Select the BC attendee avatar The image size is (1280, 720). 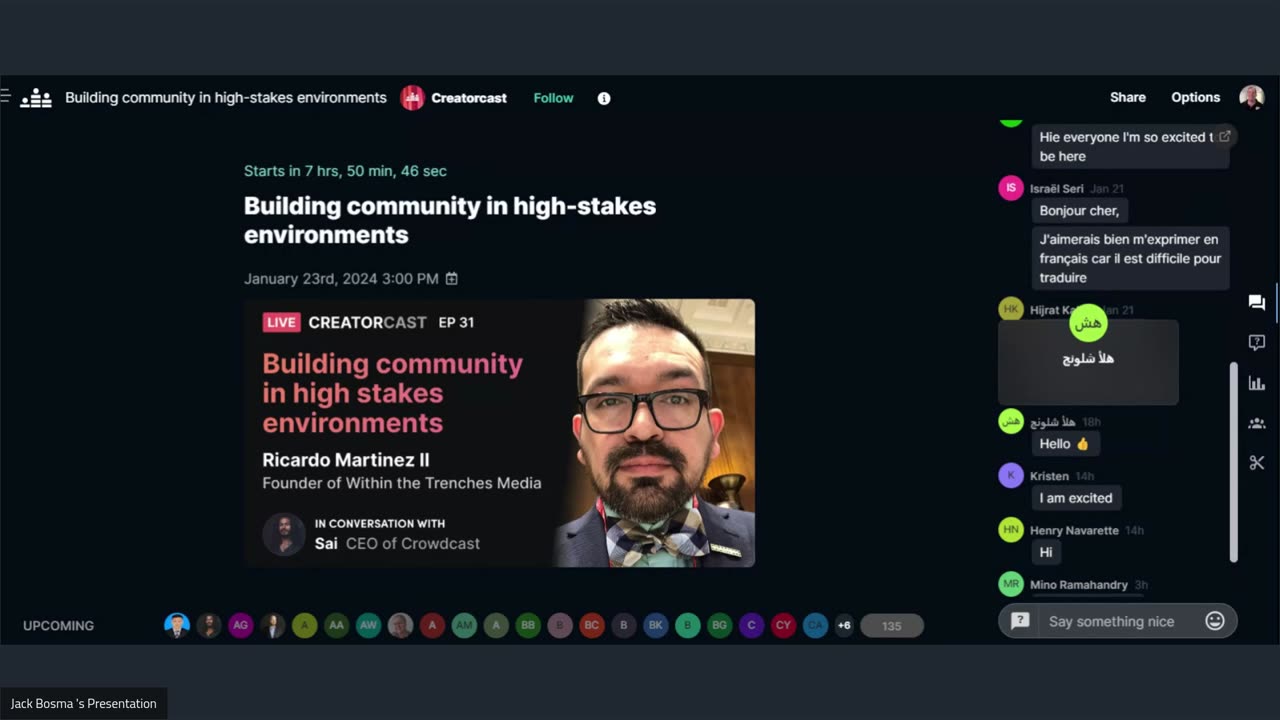coord(592,626)
